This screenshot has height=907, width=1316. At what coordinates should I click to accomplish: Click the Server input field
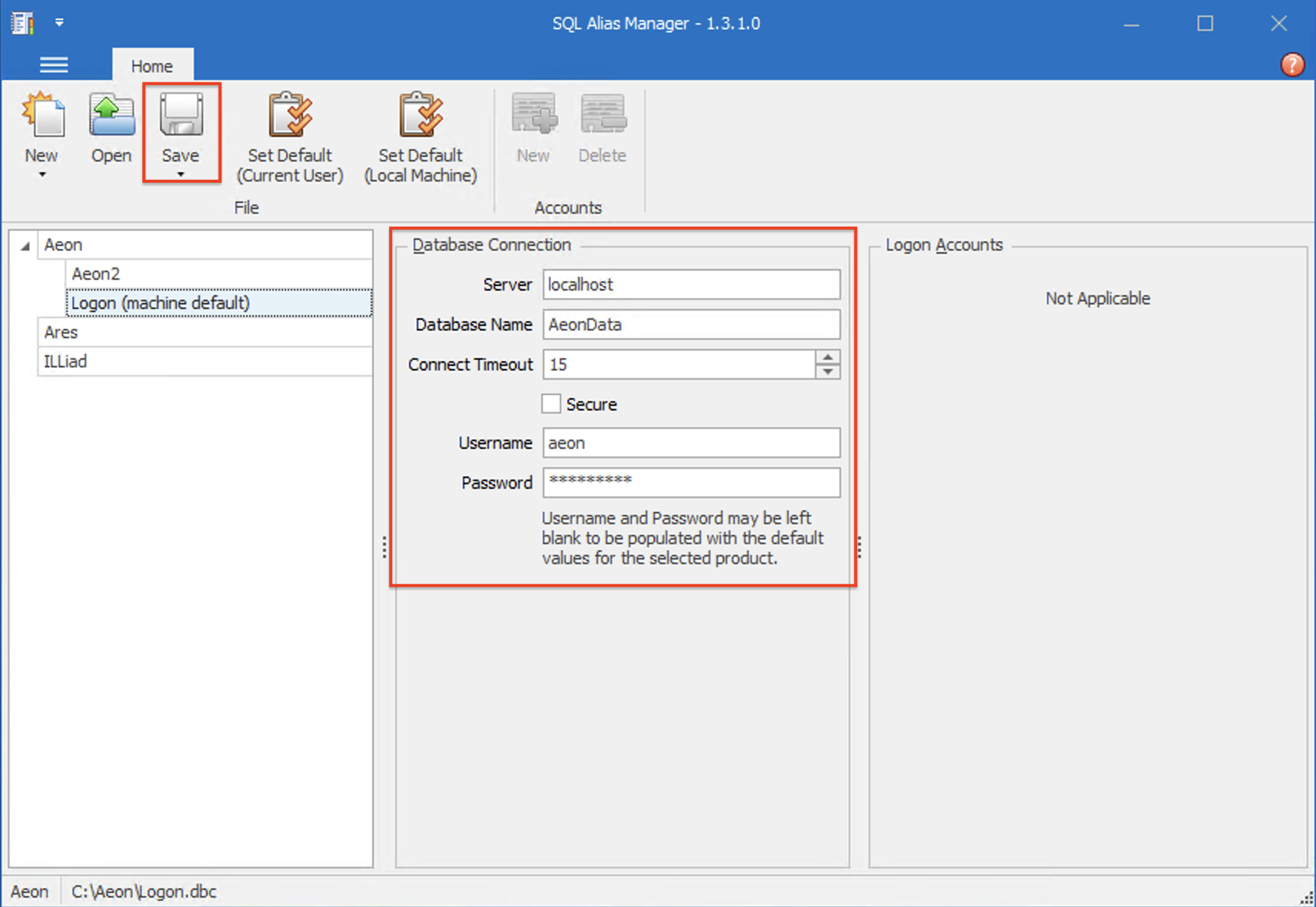point(690,284)
